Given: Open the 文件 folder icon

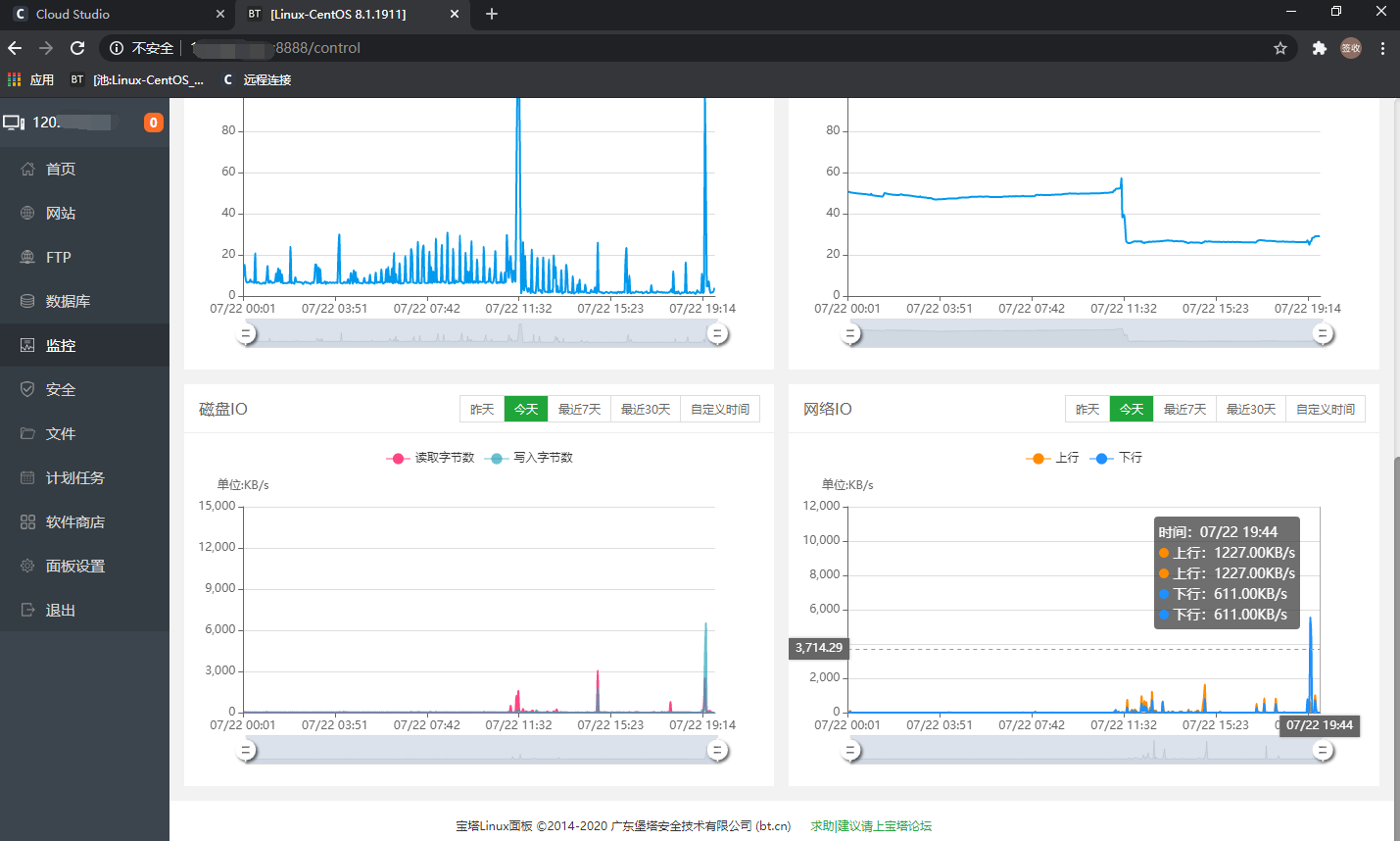Looking at the screenshot, I should (x=27, y=433).
